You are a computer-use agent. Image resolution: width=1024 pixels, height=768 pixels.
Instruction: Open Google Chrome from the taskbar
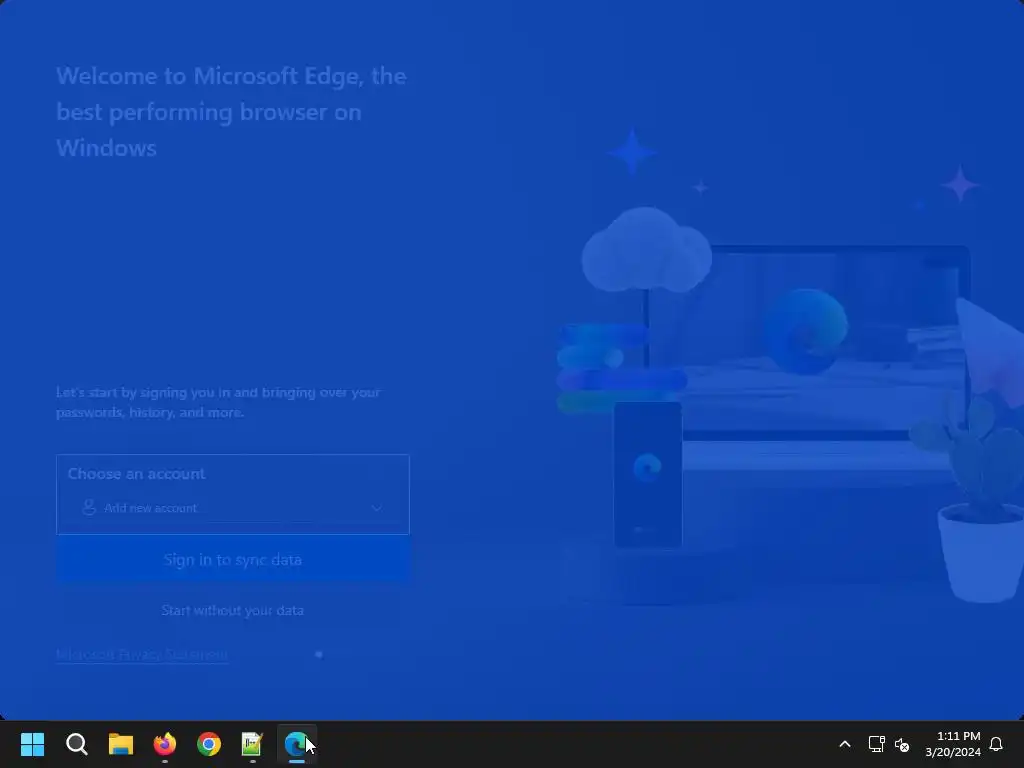(209, 744)
